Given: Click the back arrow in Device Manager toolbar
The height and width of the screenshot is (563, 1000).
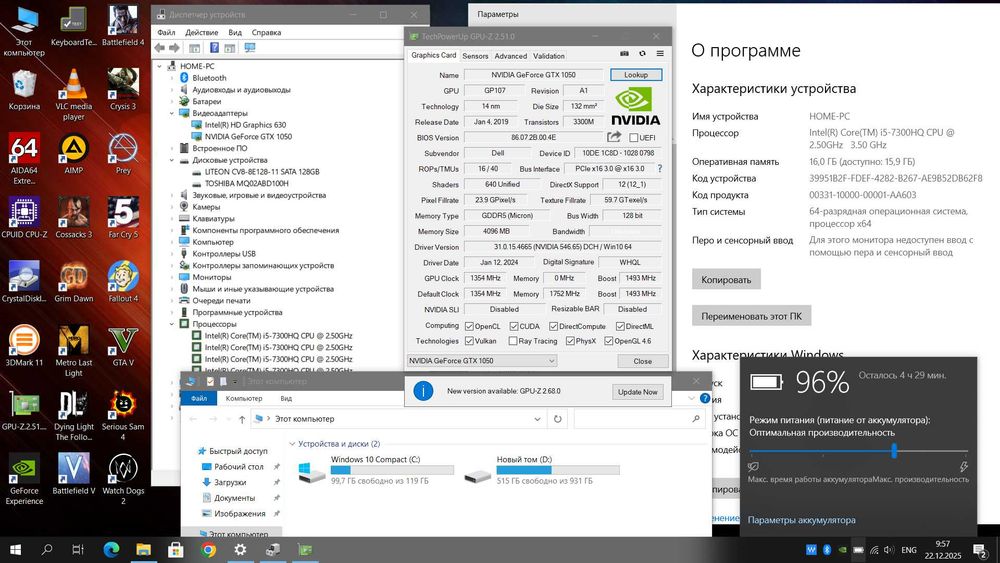Looking at the screenshot, I should (x=159, y=48).
